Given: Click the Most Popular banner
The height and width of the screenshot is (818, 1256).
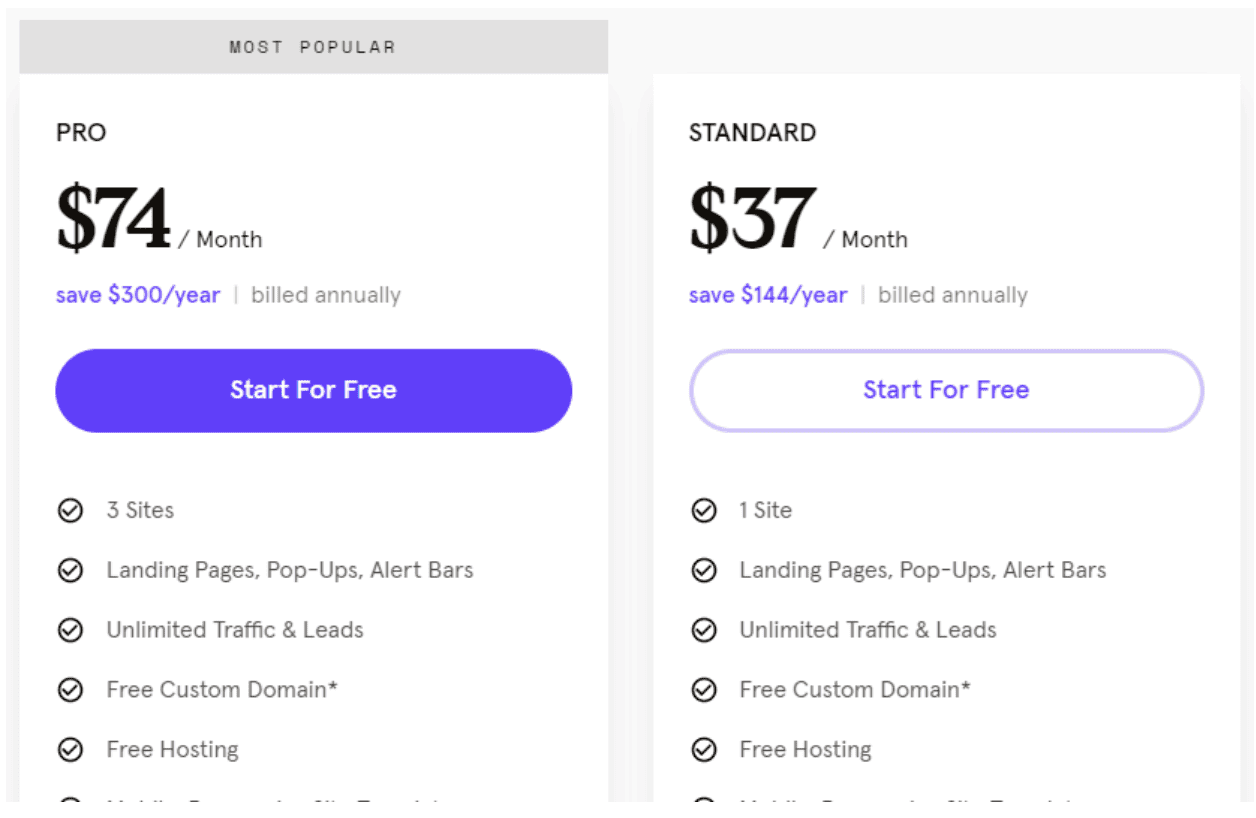Looking at the screenshot, I should pos(313,47).
